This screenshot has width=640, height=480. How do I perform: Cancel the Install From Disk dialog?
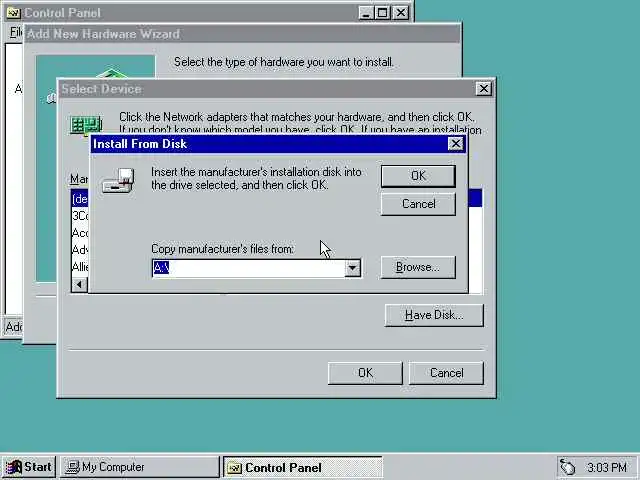[x=418, y=204]
